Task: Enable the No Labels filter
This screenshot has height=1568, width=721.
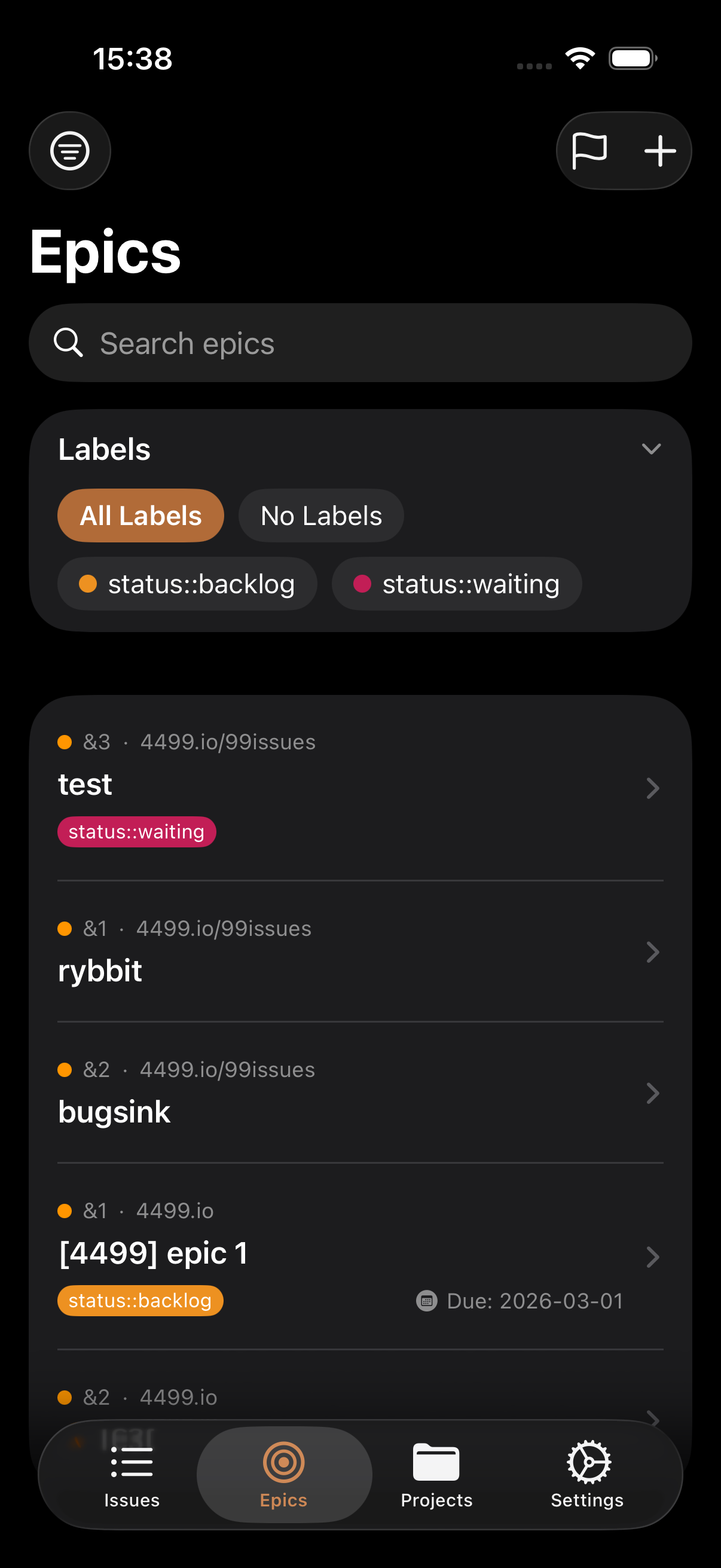Action: click(x=320, y=515)
